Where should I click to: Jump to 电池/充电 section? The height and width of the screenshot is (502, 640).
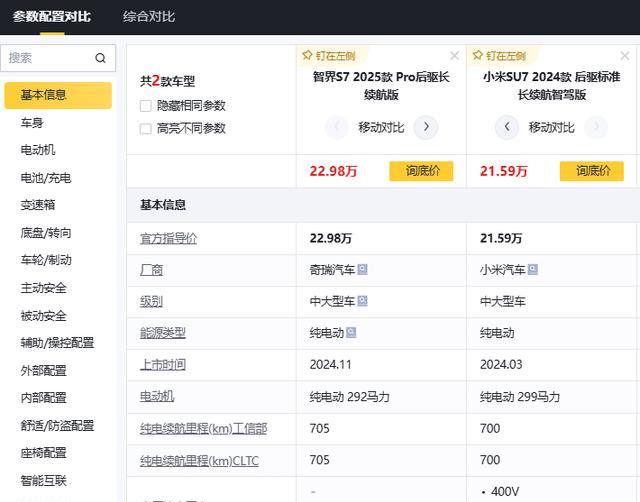coord(46,178)
